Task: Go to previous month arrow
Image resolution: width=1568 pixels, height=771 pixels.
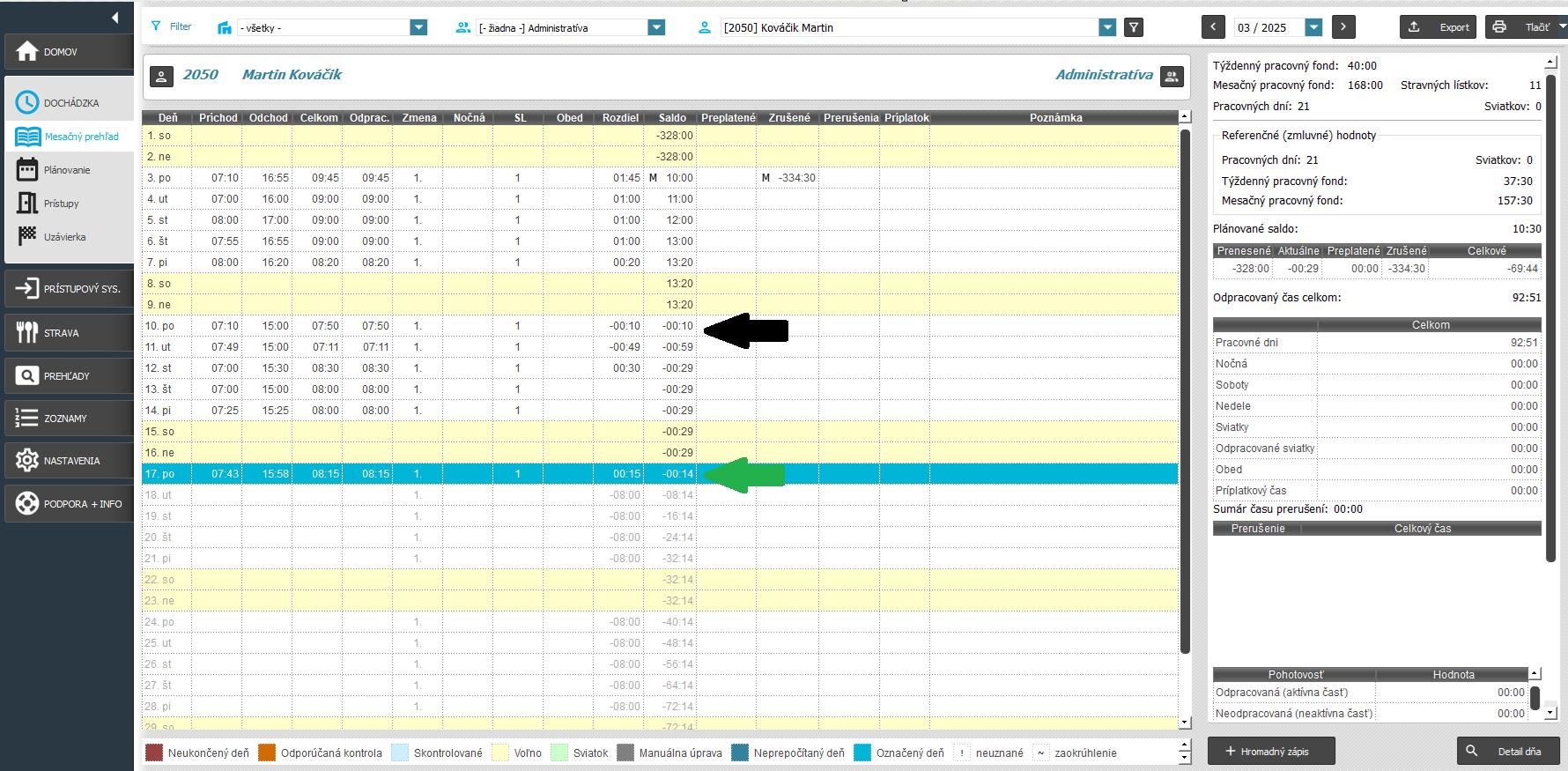Action: pos(1213,27)
